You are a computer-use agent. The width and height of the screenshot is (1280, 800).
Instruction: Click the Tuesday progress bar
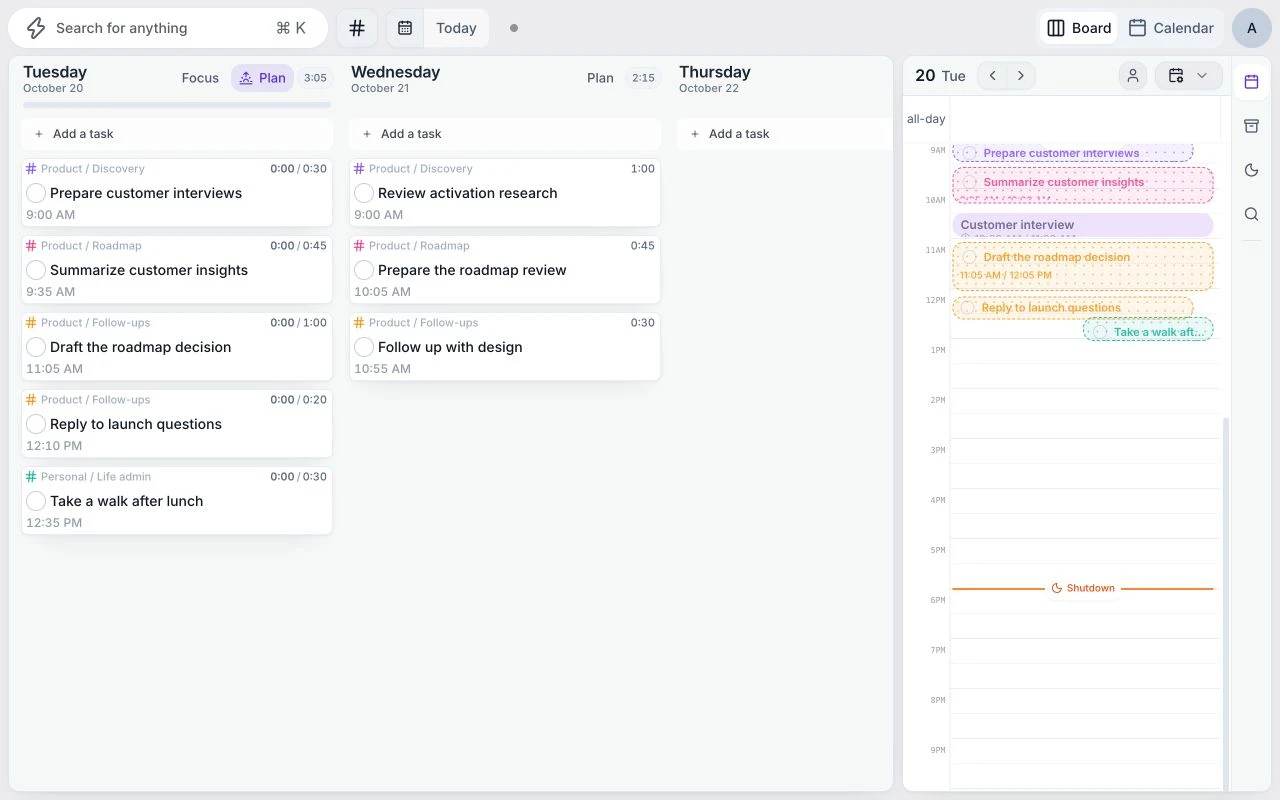point(177,104)
